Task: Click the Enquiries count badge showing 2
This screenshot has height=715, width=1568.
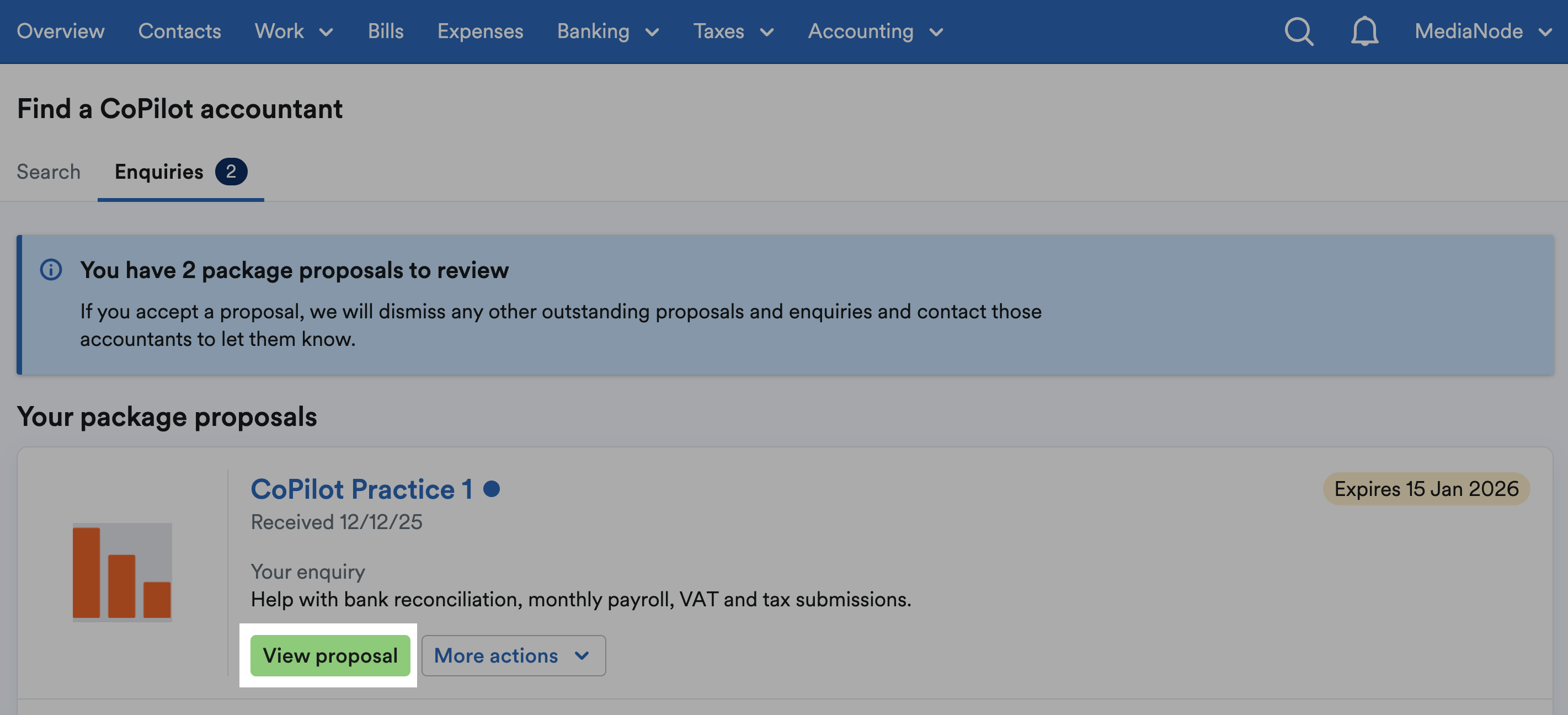Action: [230, 172]
